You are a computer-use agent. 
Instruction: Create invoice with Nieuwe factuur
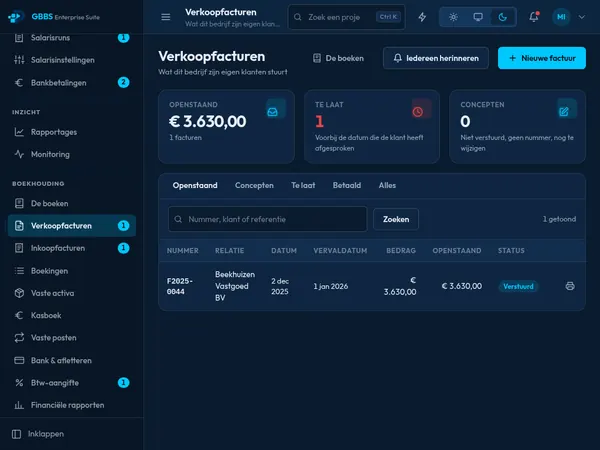[x=541, y=58]
